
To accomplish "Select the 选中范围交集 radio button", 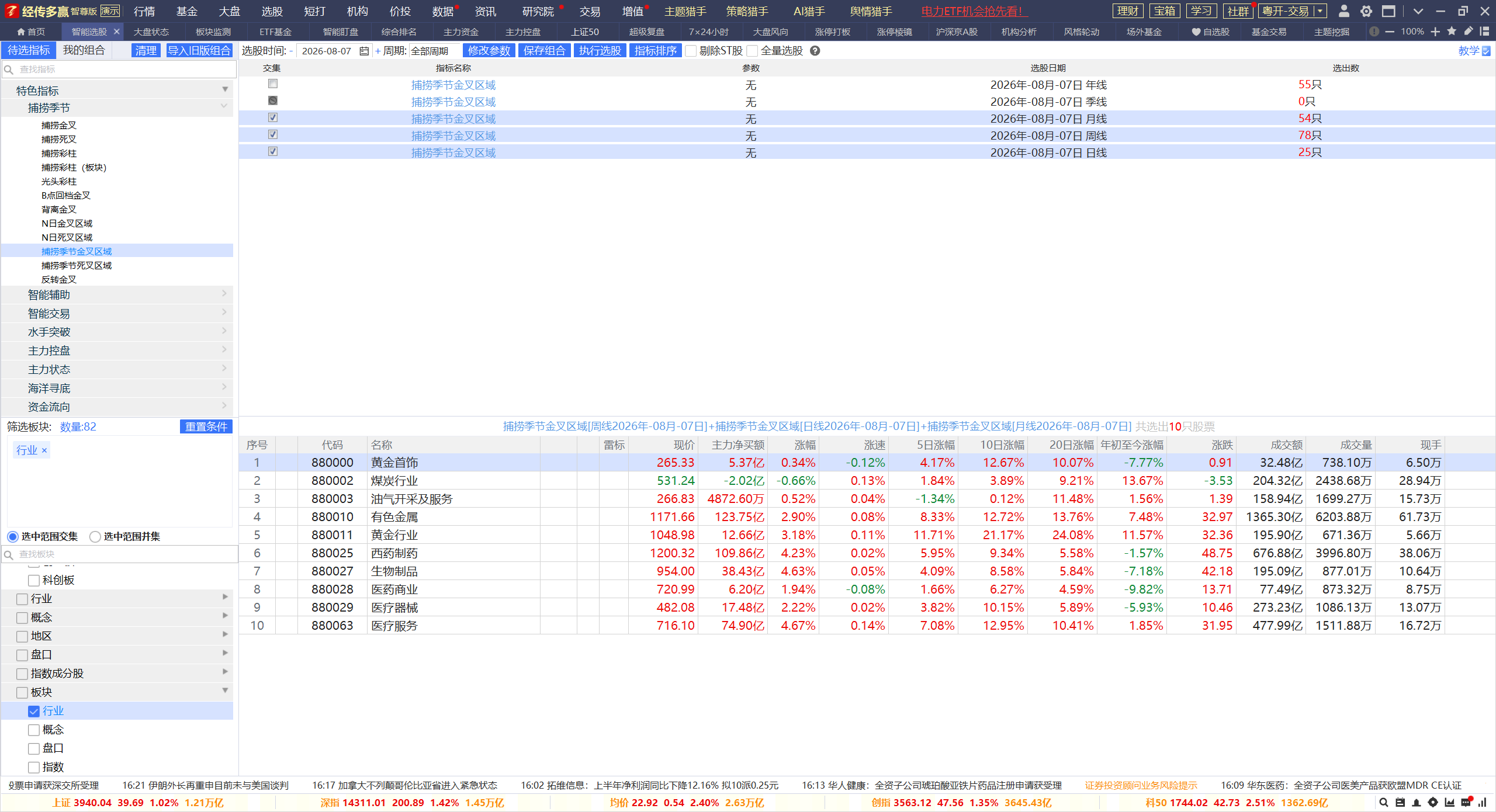I will coord(13,537).
